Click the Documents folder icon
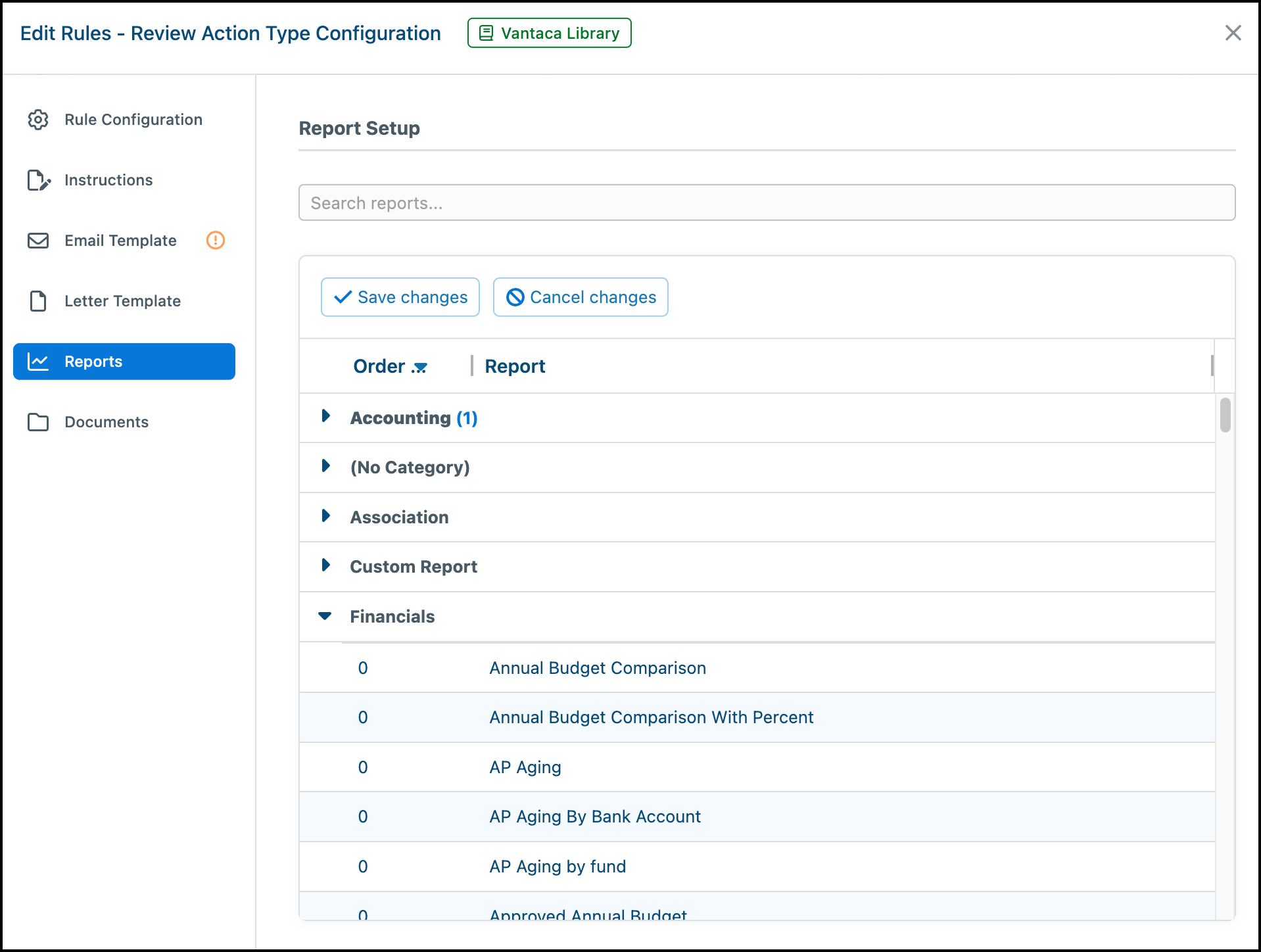The width and height of the screenshot is (1261, 952). (x=38, y=422)
